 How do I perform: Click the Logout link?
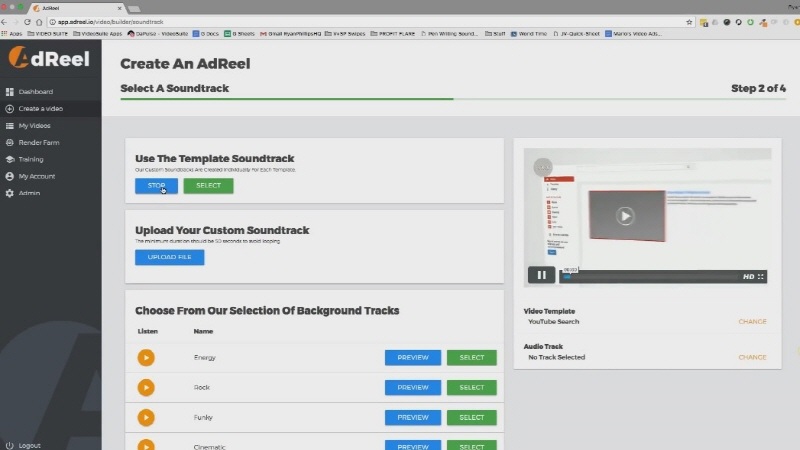pyautogui.click(x=29, y=445)
